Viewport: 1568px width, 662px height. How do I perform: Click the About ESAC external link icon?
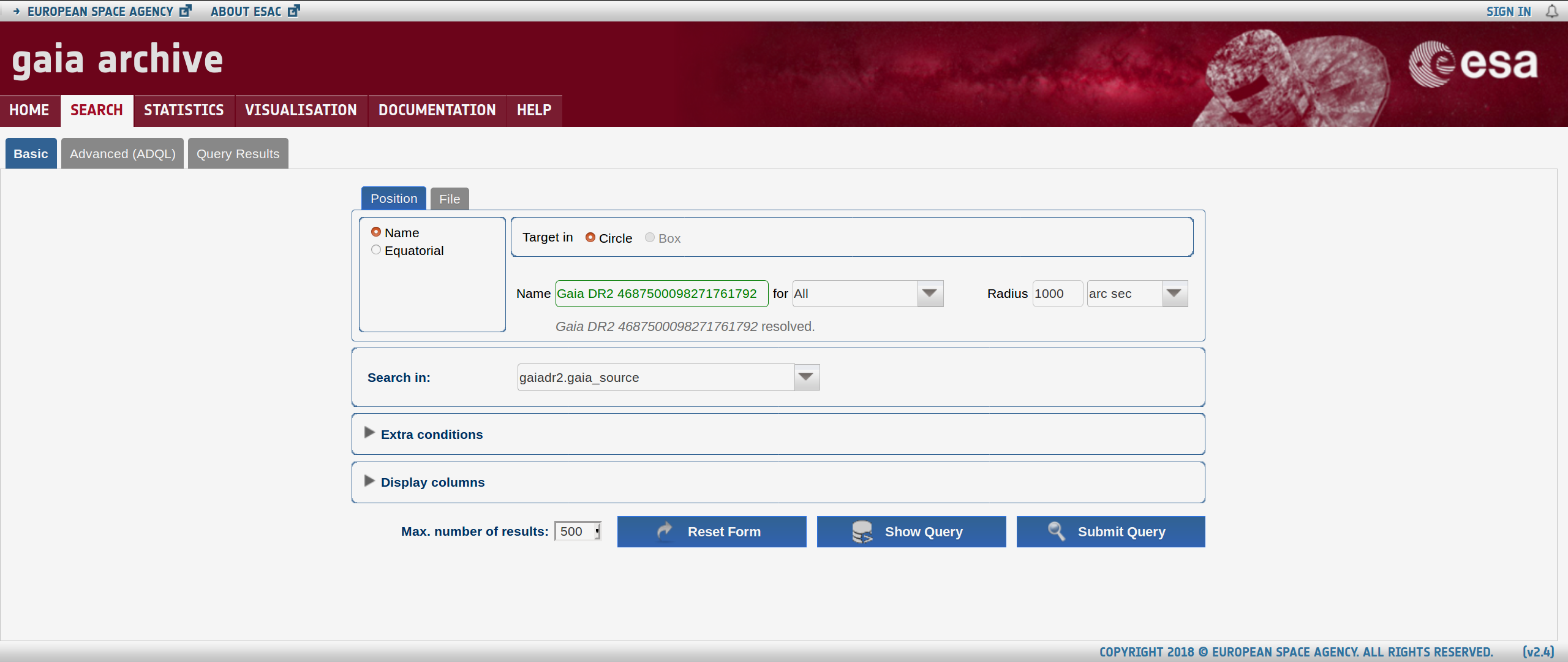click(x=293, y=11)
